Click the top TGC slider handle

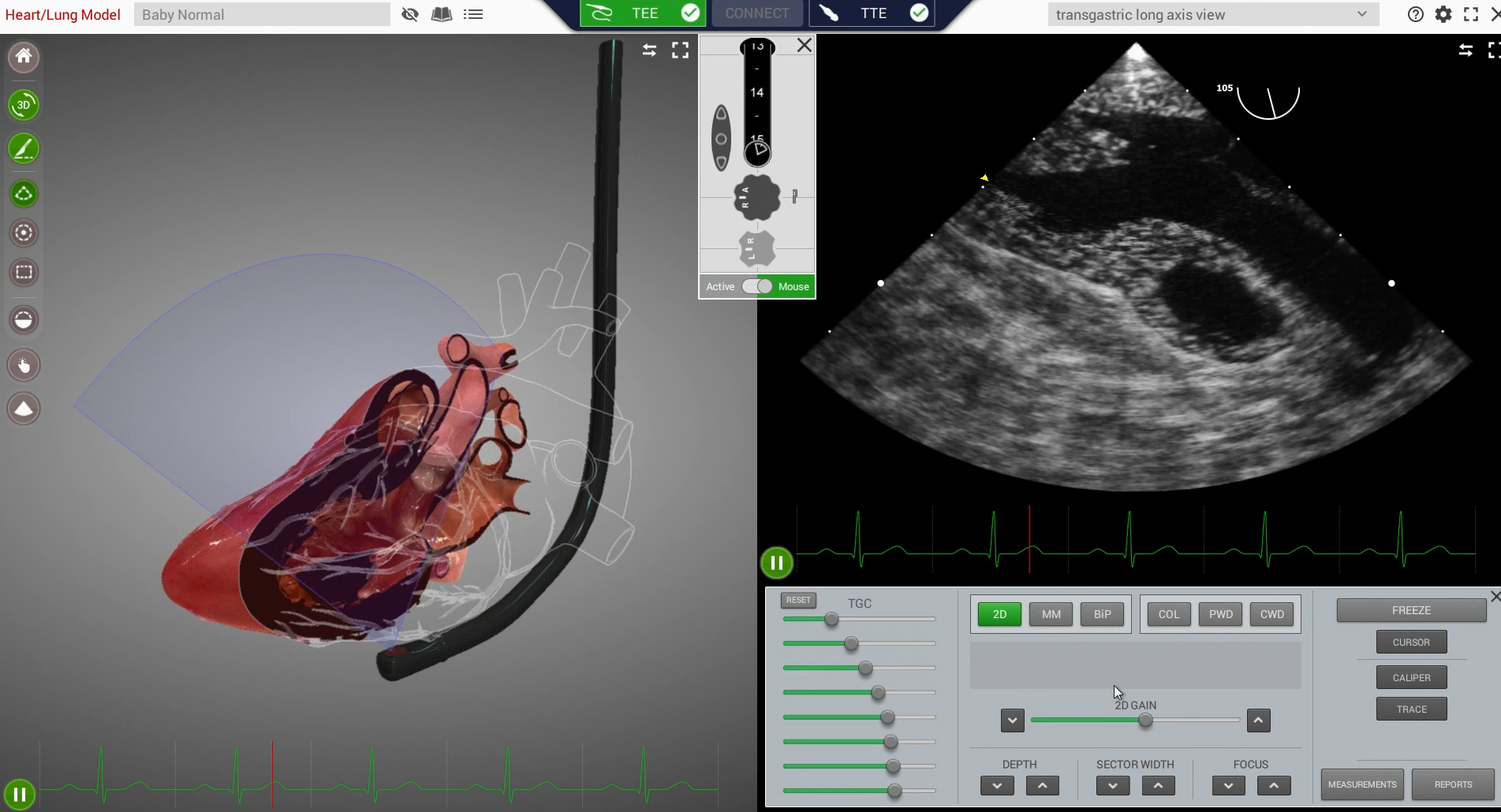[x=831, y=620]
